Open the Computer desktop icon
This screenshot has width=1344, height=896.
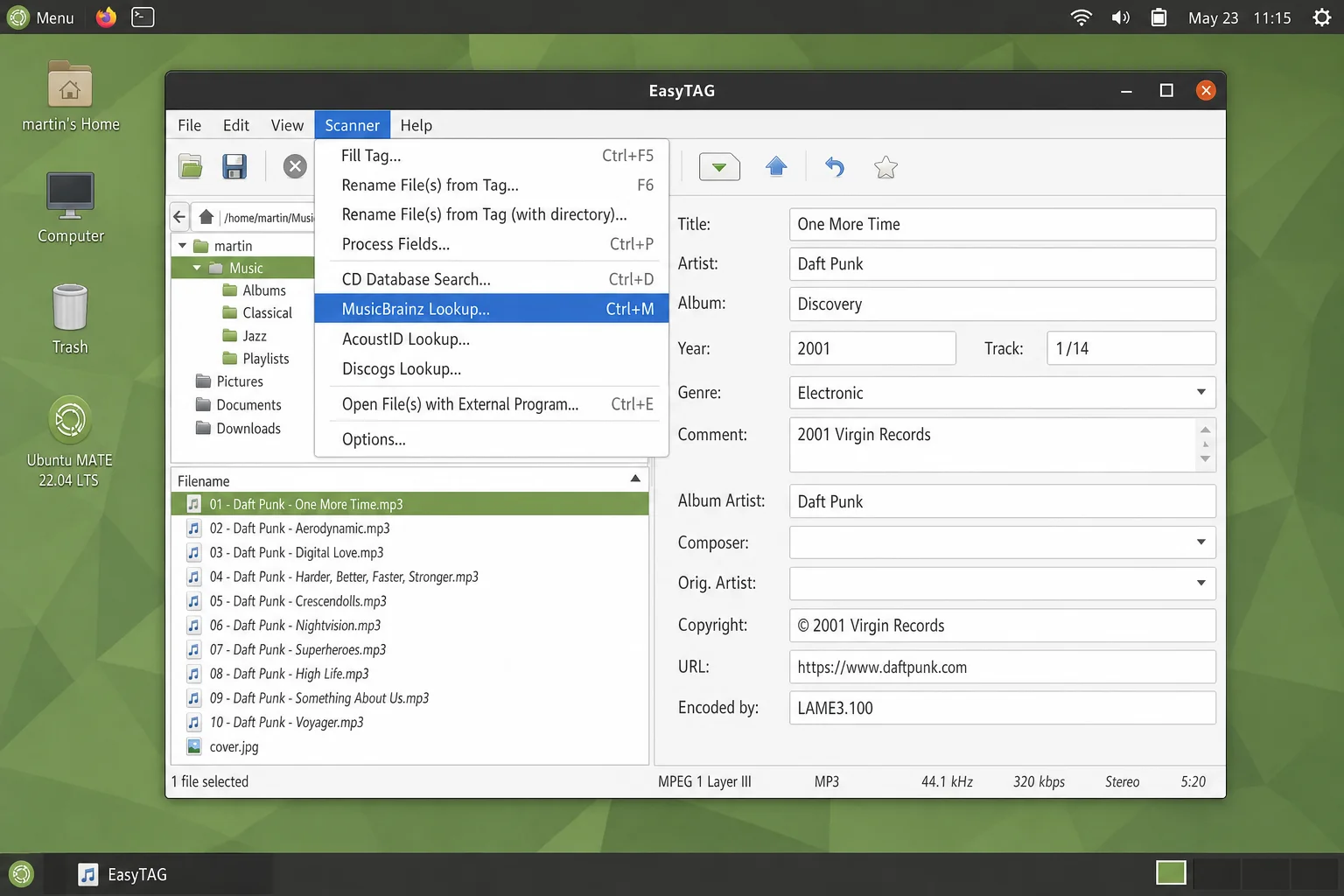(70, 208)
